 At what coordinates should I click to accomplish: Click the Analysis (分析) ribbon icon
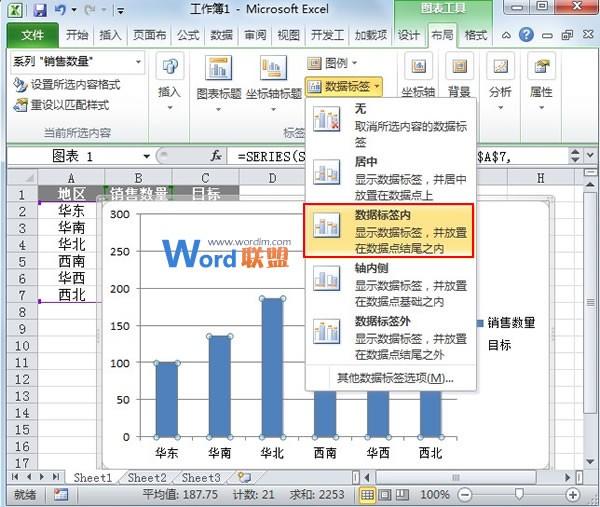click(x=500, y=79)
